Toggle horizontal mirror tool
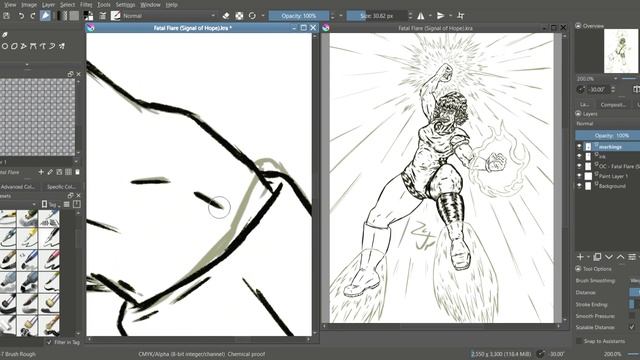This screenshot has width=640, height=360. point(421,16)
